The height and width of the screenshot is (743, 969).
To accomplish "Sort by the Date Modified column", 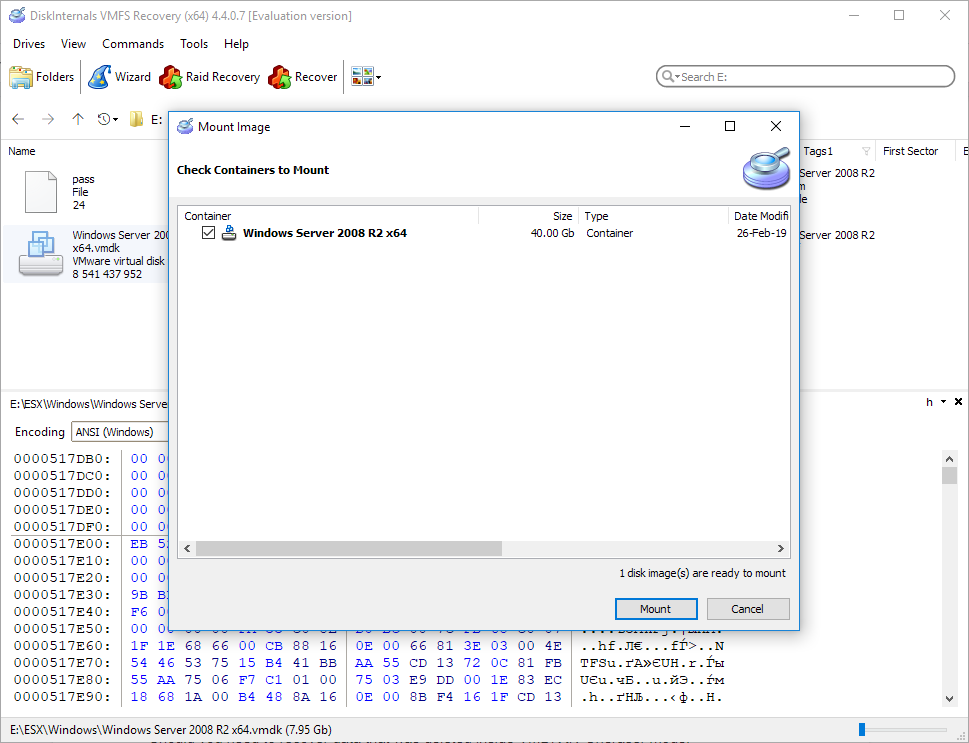I will (760, 216).
